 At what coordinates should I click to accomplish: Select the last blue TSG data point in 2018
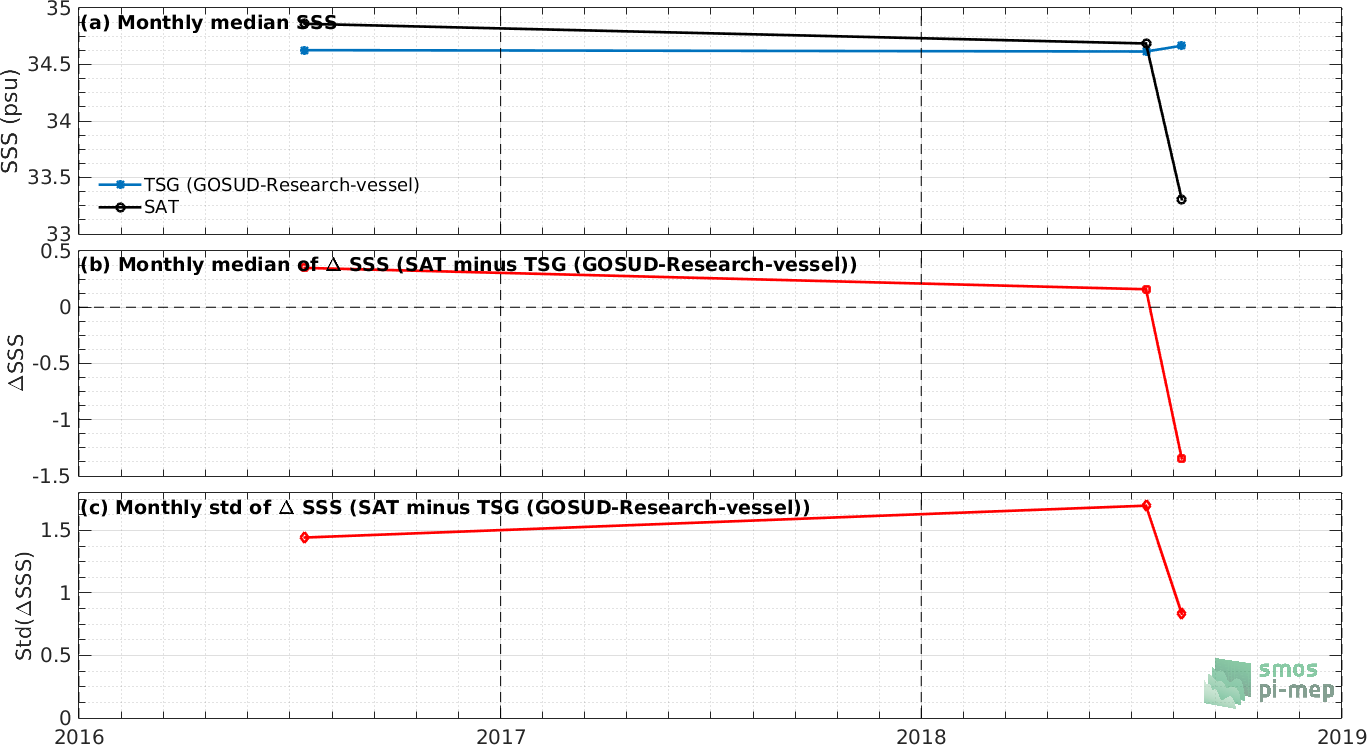[x=1181, y=45]
